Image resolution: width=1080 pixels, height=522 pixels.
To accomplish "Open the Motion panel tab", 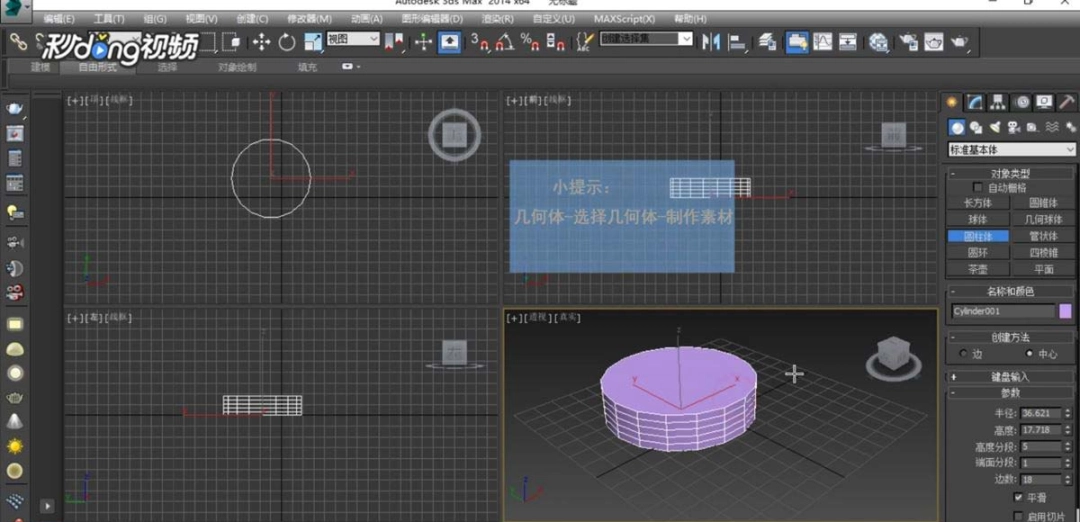I will click(x=1022, y=102).
